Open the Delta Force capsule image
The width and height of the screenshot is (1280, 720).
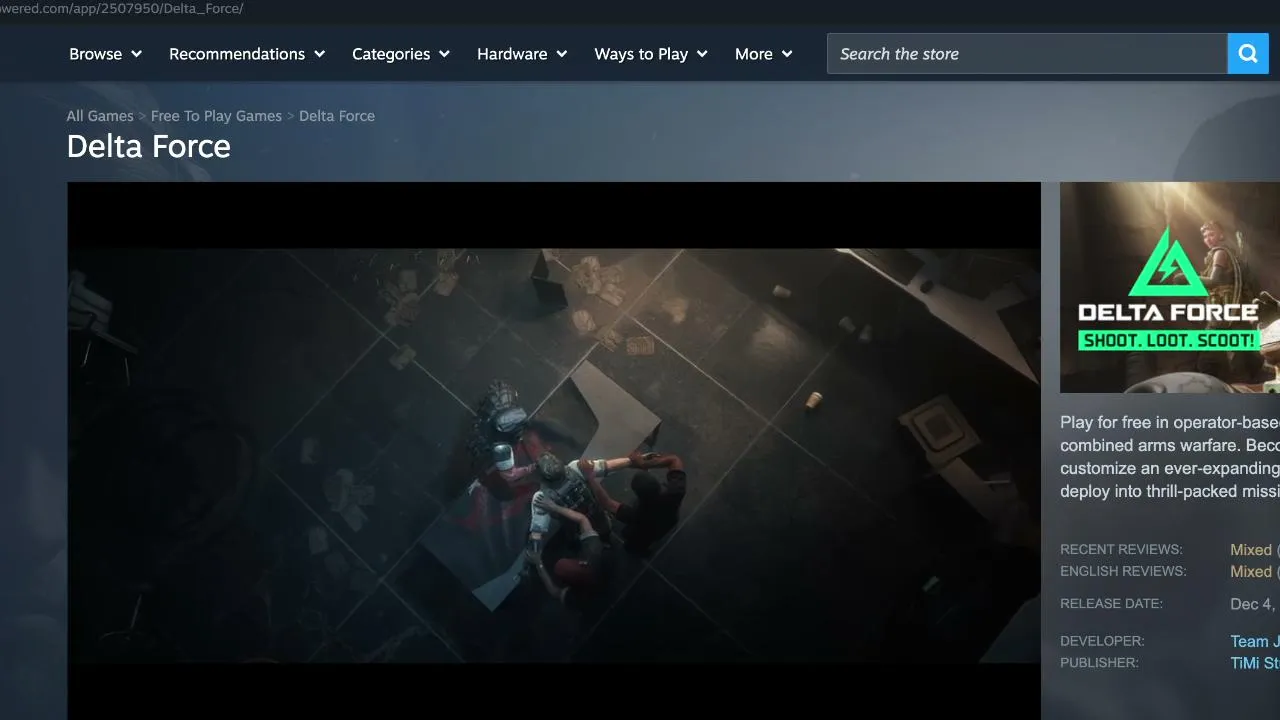point(1170,287)
